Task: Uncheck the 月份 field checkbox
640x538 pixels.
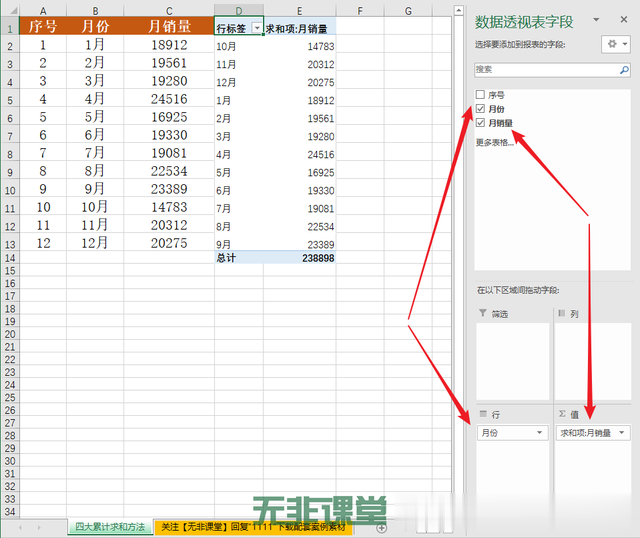Action: coord(480,109)
